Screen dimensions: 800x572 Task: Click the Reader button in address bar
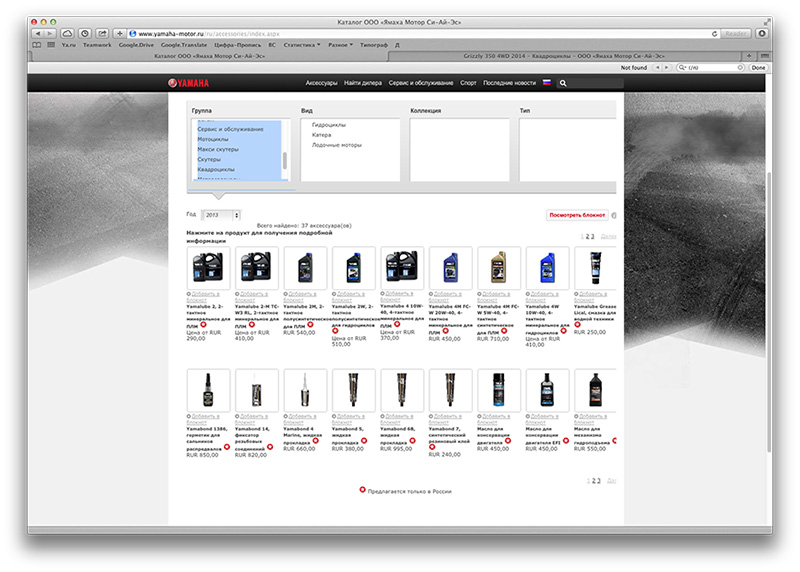point(735,34)
